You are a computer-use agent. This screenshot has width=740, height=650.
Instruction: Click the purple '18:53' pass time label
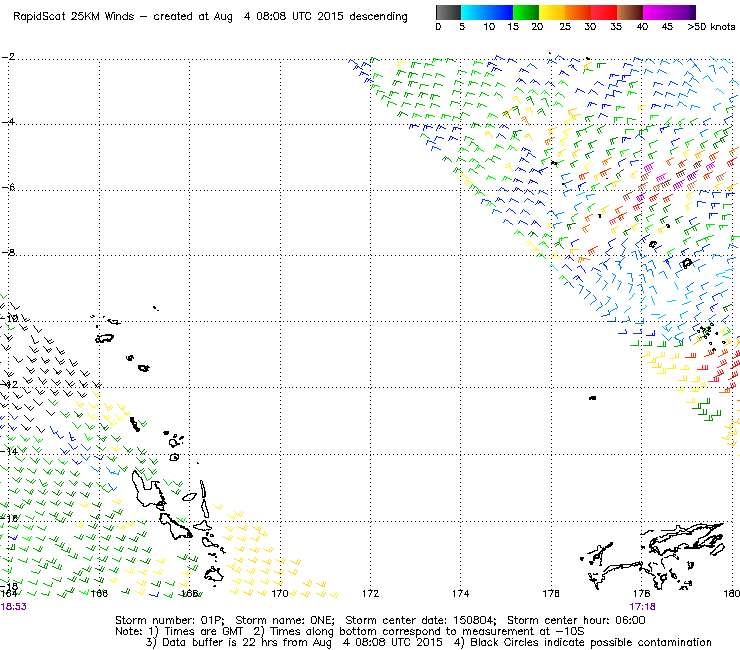coord(13,607)
